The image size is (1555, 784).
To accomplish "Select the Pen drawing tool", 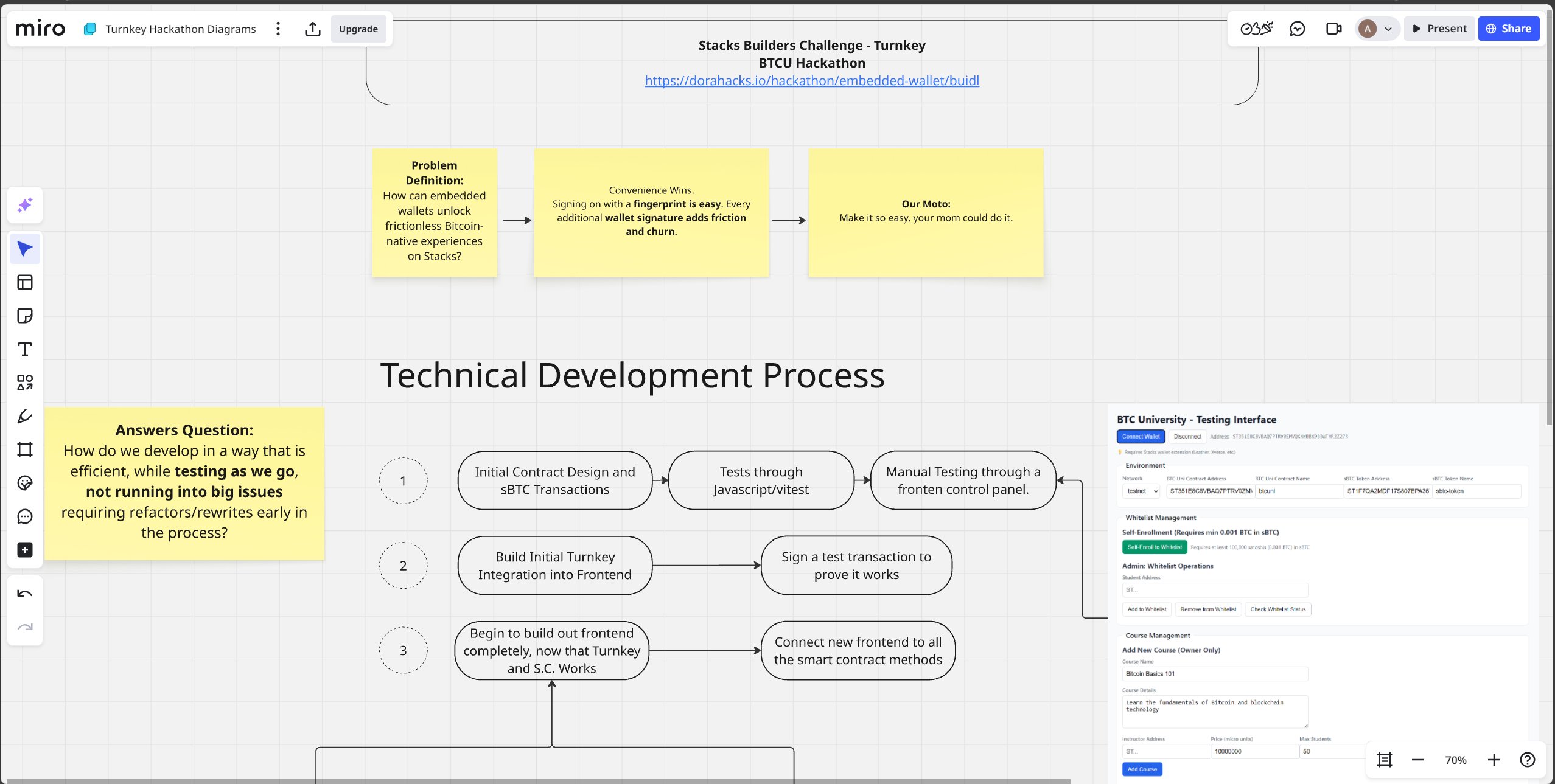I will tap(25, 416).
